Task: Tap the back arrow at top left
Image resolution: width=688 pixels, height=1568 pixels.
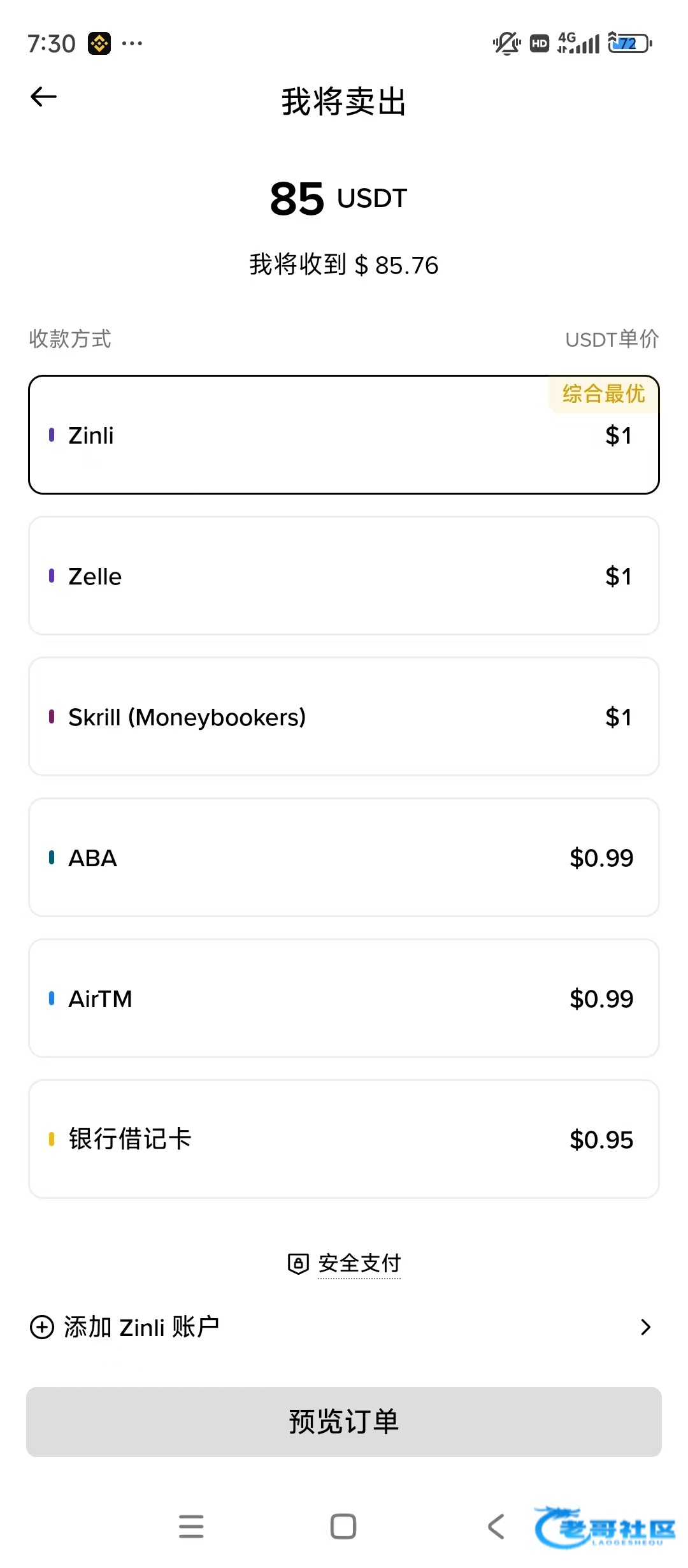Action: click(x=43, y=97)
